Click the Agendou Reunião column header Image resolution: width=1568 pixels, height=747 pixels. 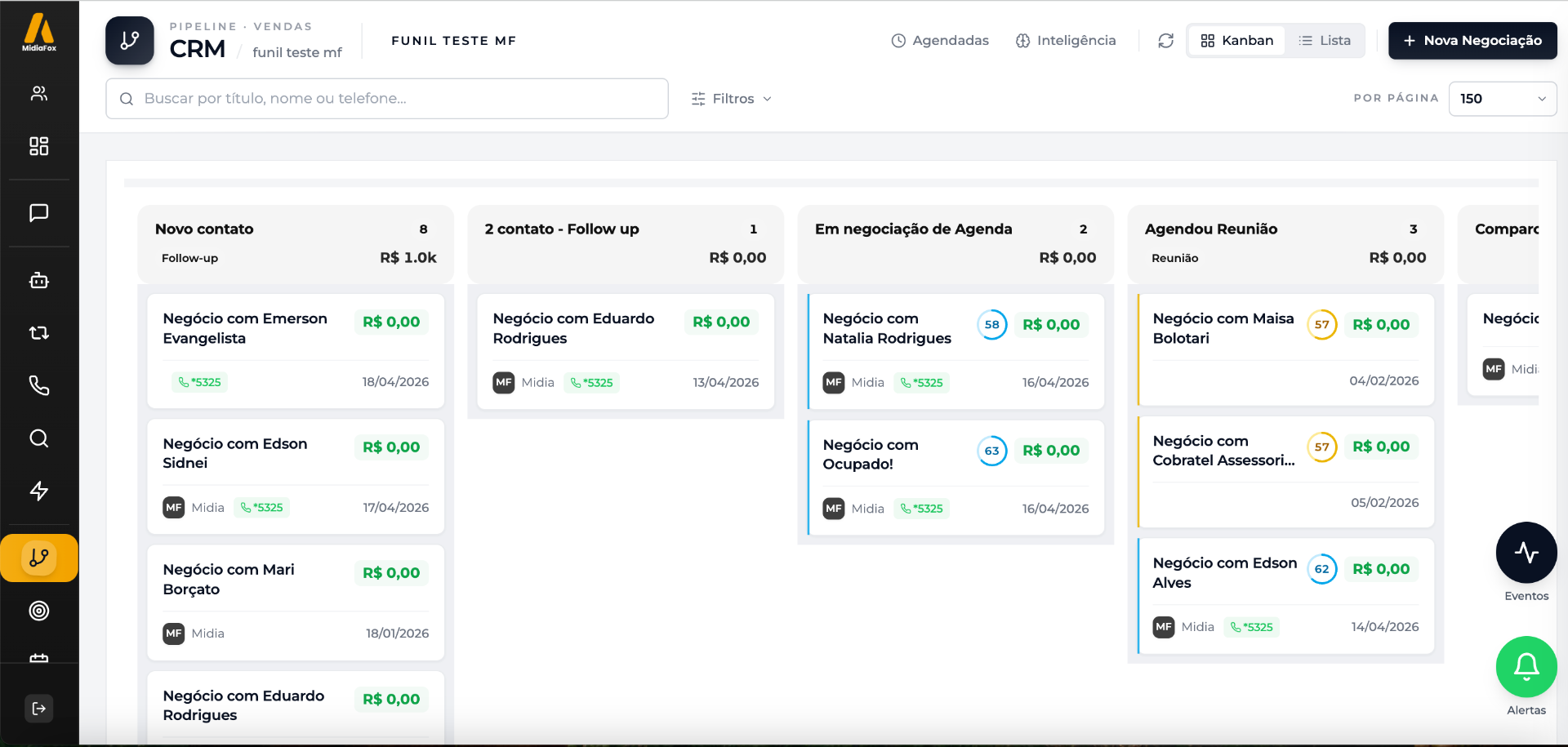1285,243
